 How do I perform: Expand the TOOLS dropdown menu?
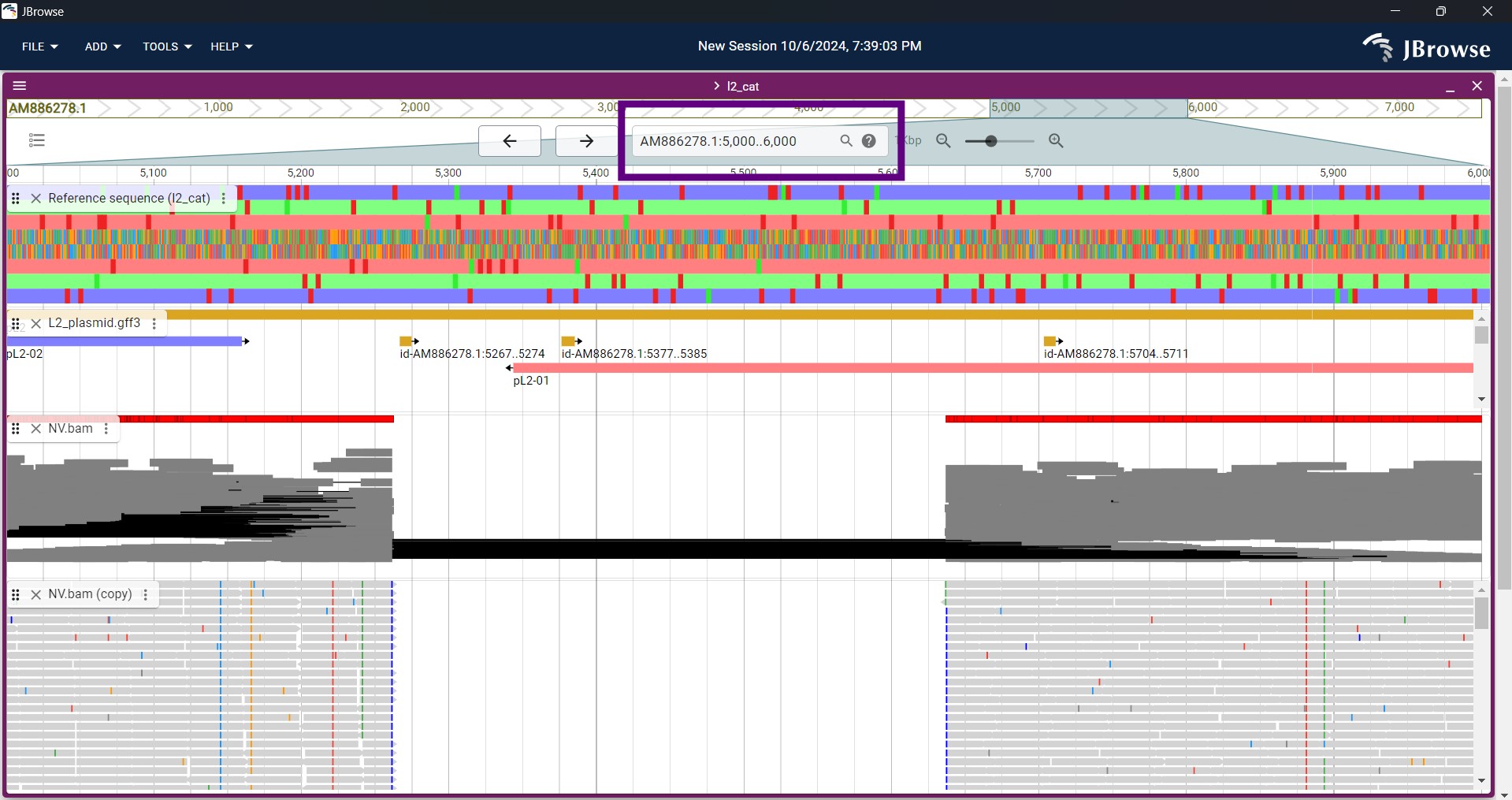click(167, 47)
